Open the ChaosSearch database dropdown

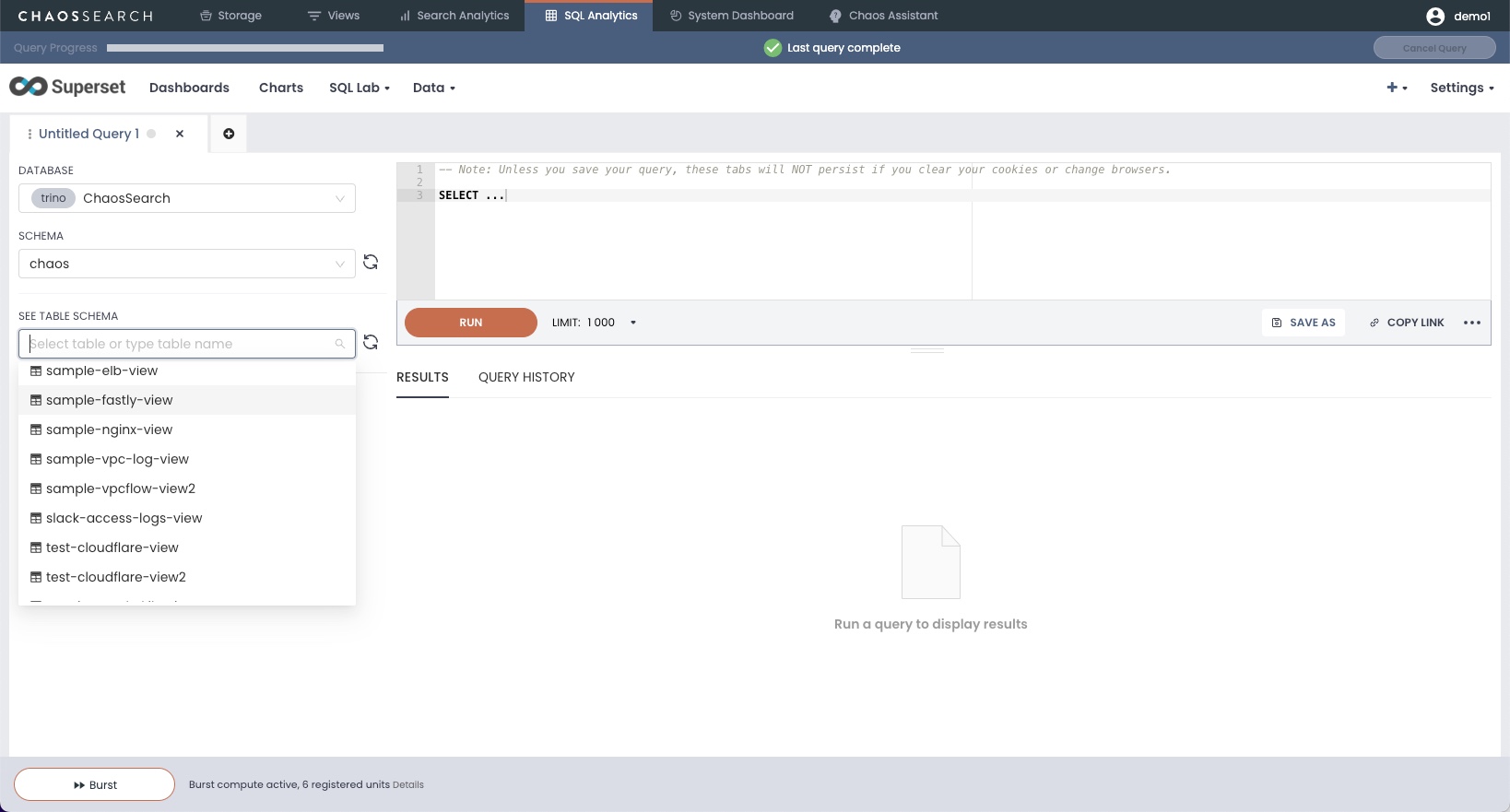[187, 198]
